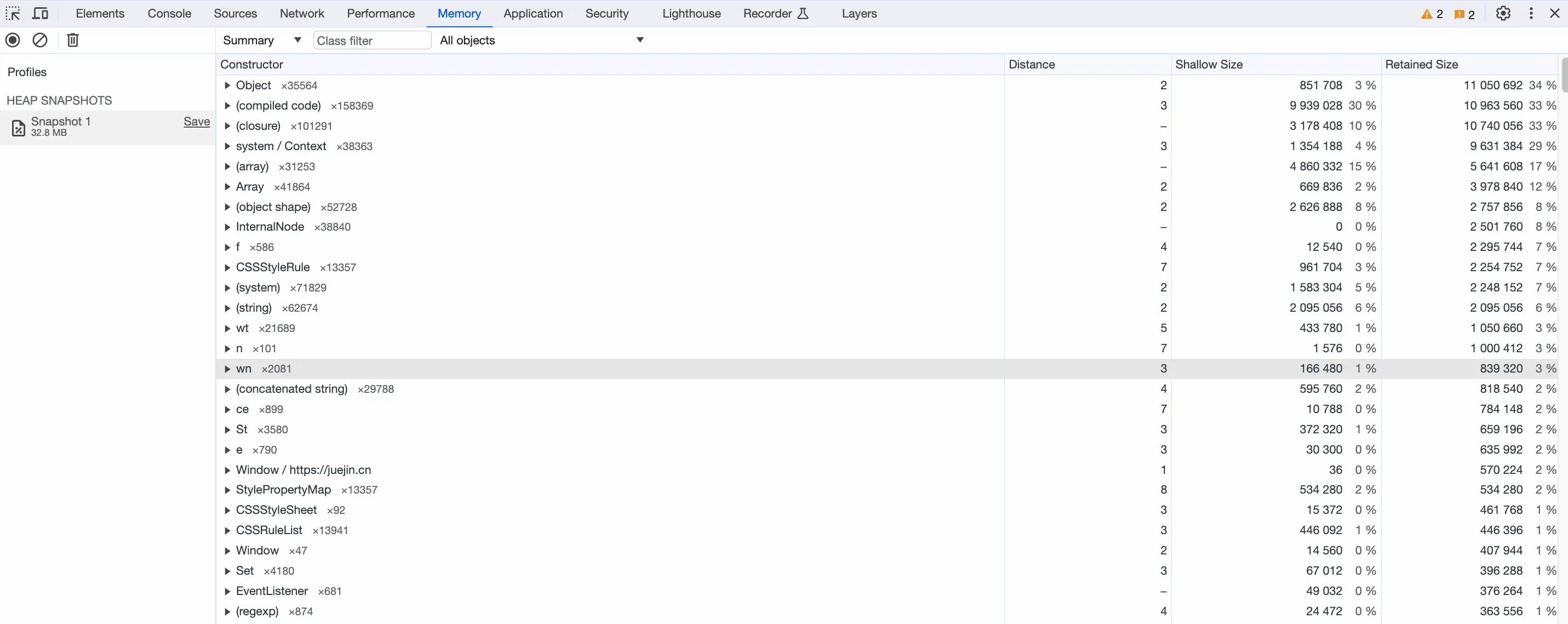Click into the Class filter input field

point(372,41)
